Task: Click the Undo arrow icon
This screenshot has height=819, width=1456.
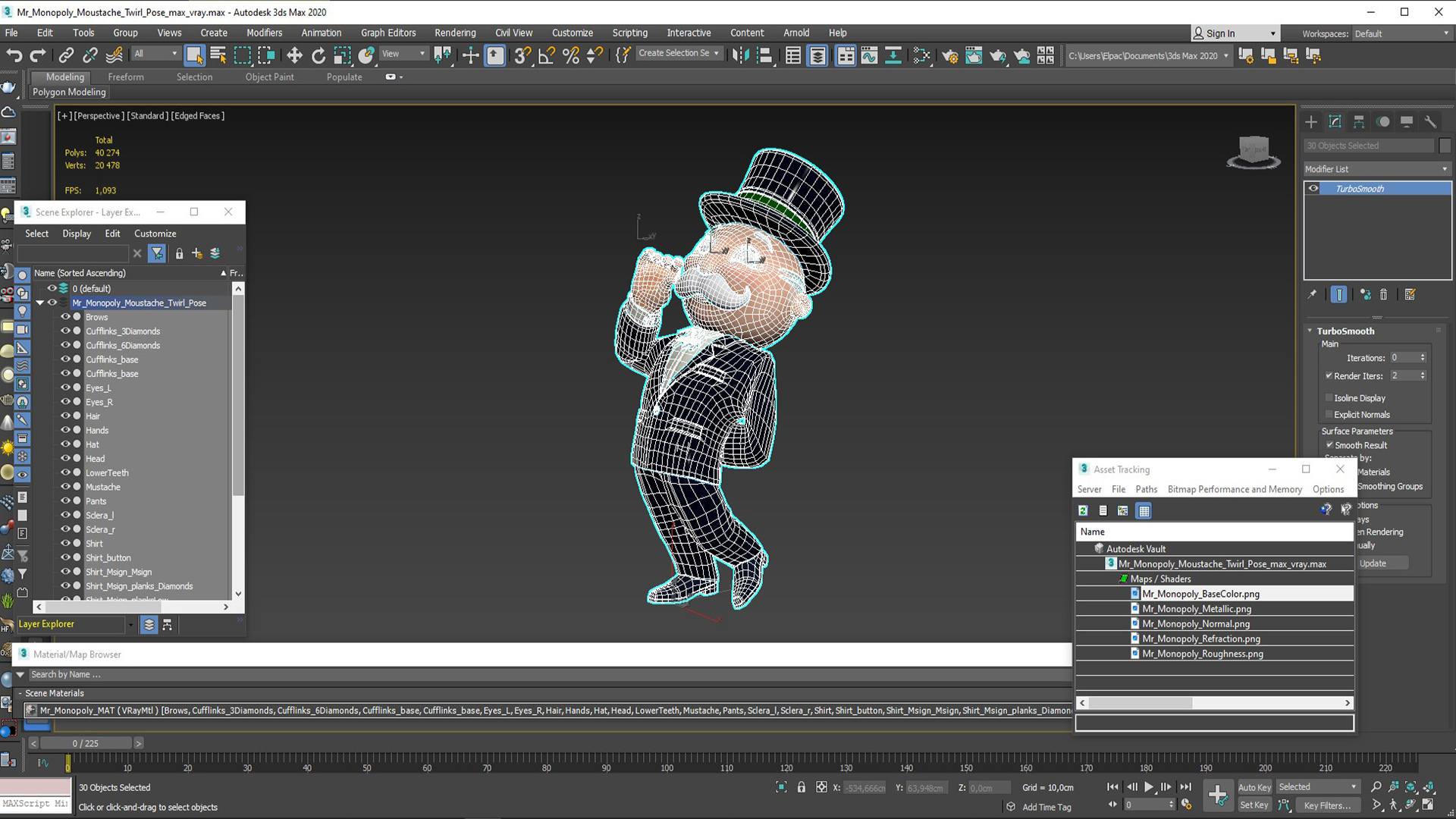Action: 14,55
